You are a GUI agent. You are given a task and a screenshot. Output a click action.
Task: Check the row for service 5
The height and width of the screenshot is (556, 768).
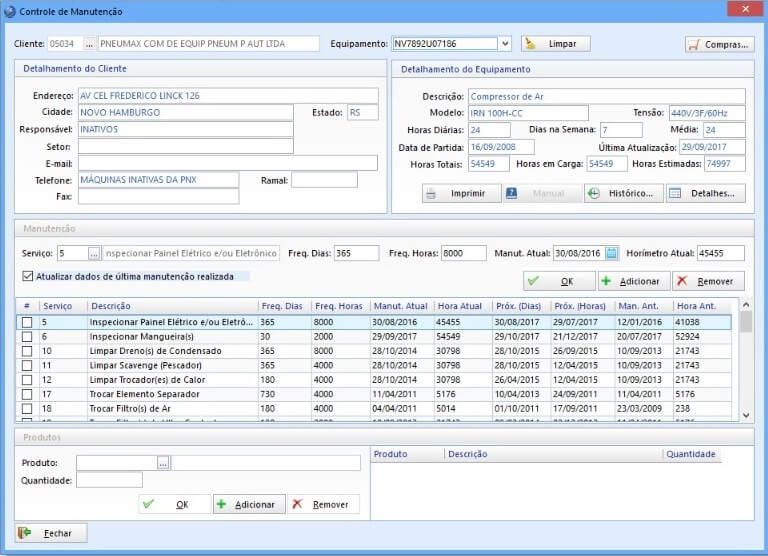[27, 323]
